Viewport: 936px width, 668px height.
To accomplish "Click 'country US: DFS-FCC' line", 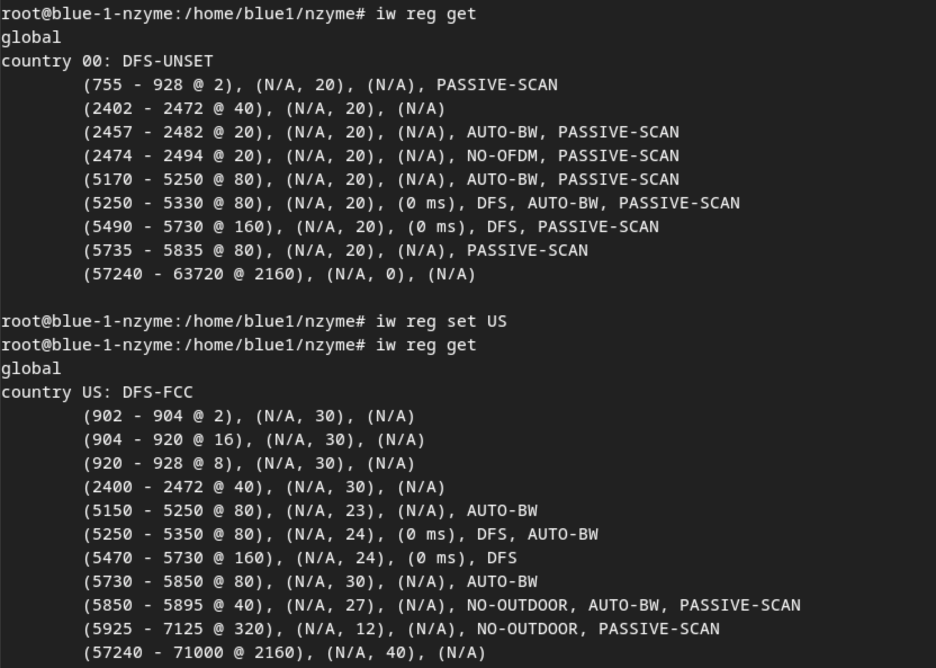I will click(x=97, y=392).
